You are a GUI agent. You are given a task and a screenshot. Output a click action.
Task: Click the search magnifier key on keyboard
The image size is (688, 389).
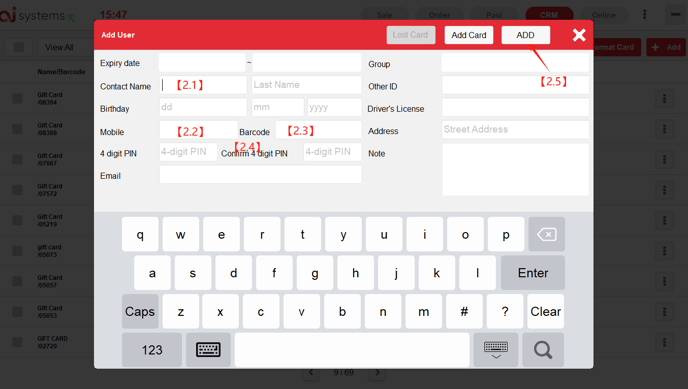543,350
